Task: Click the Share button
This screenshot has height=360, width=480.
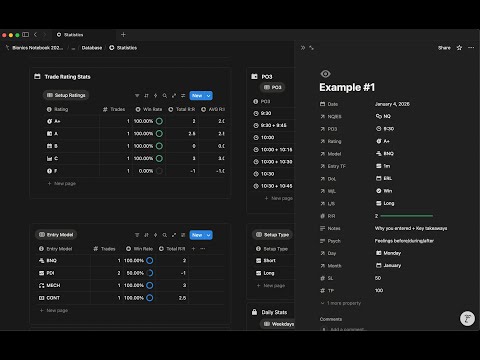Action: 444,48
